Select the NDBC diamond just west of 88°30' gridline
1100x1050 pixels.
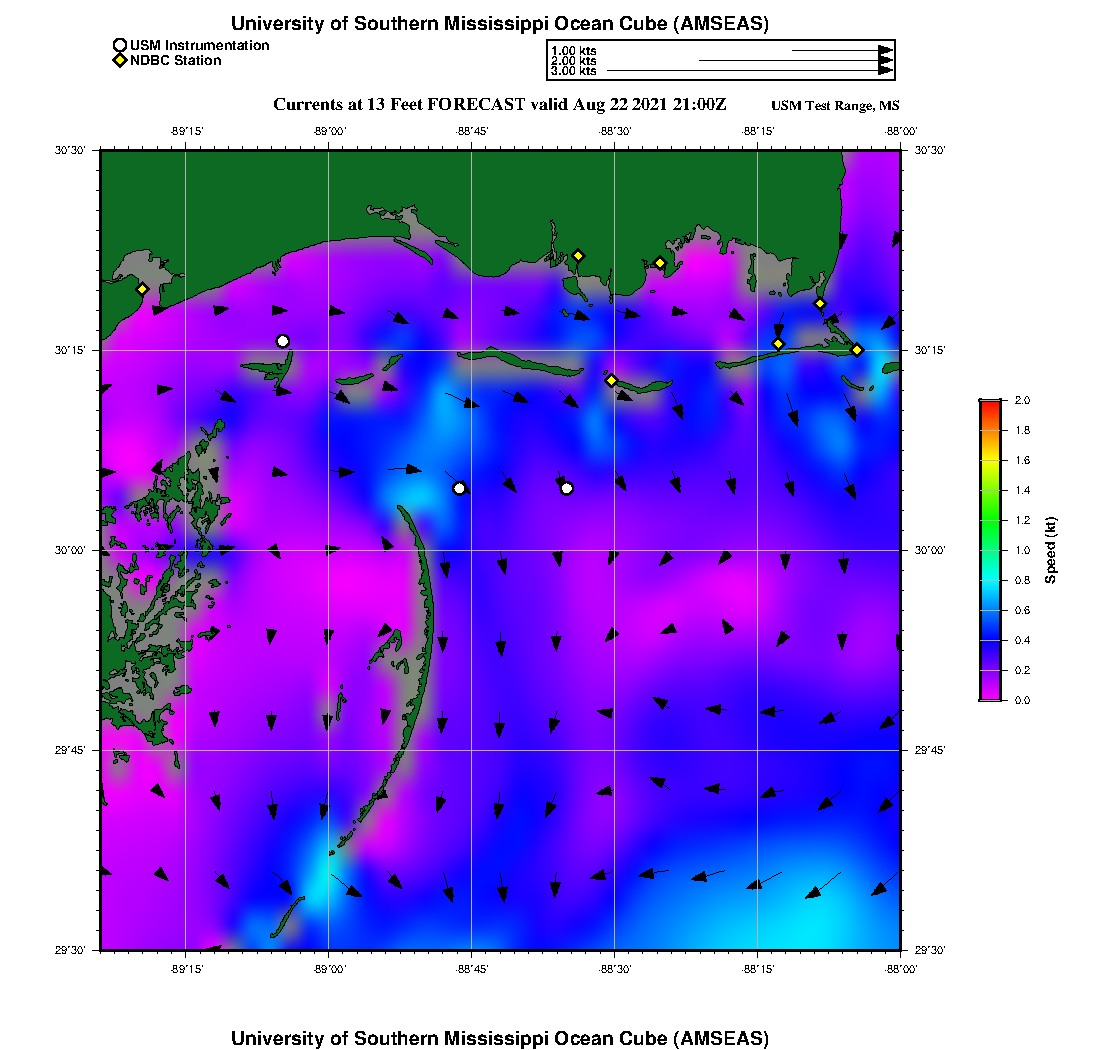click(x=611, y=380)
